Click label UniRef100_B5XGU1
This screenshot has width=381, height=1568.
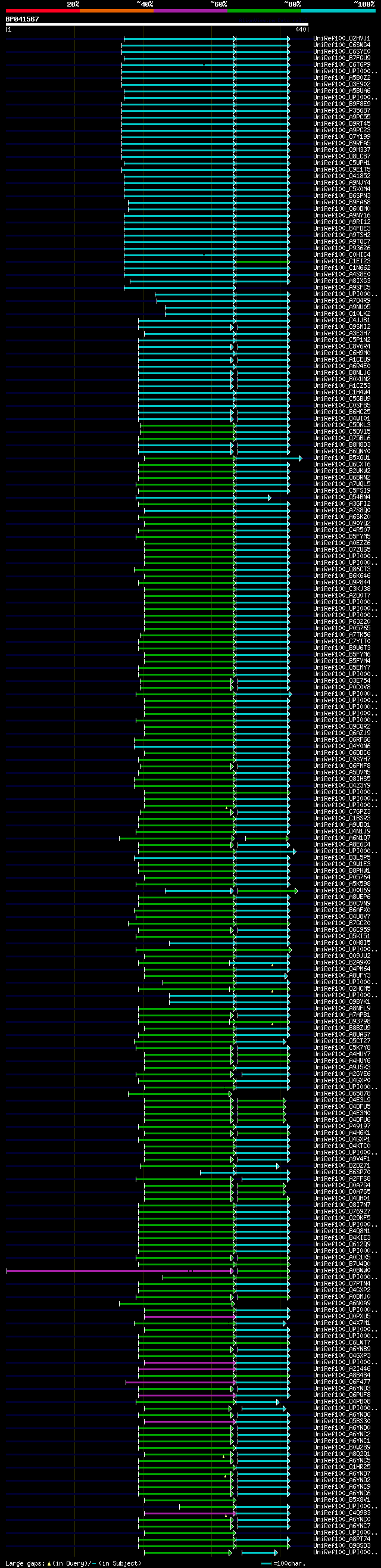click(342, 458)
